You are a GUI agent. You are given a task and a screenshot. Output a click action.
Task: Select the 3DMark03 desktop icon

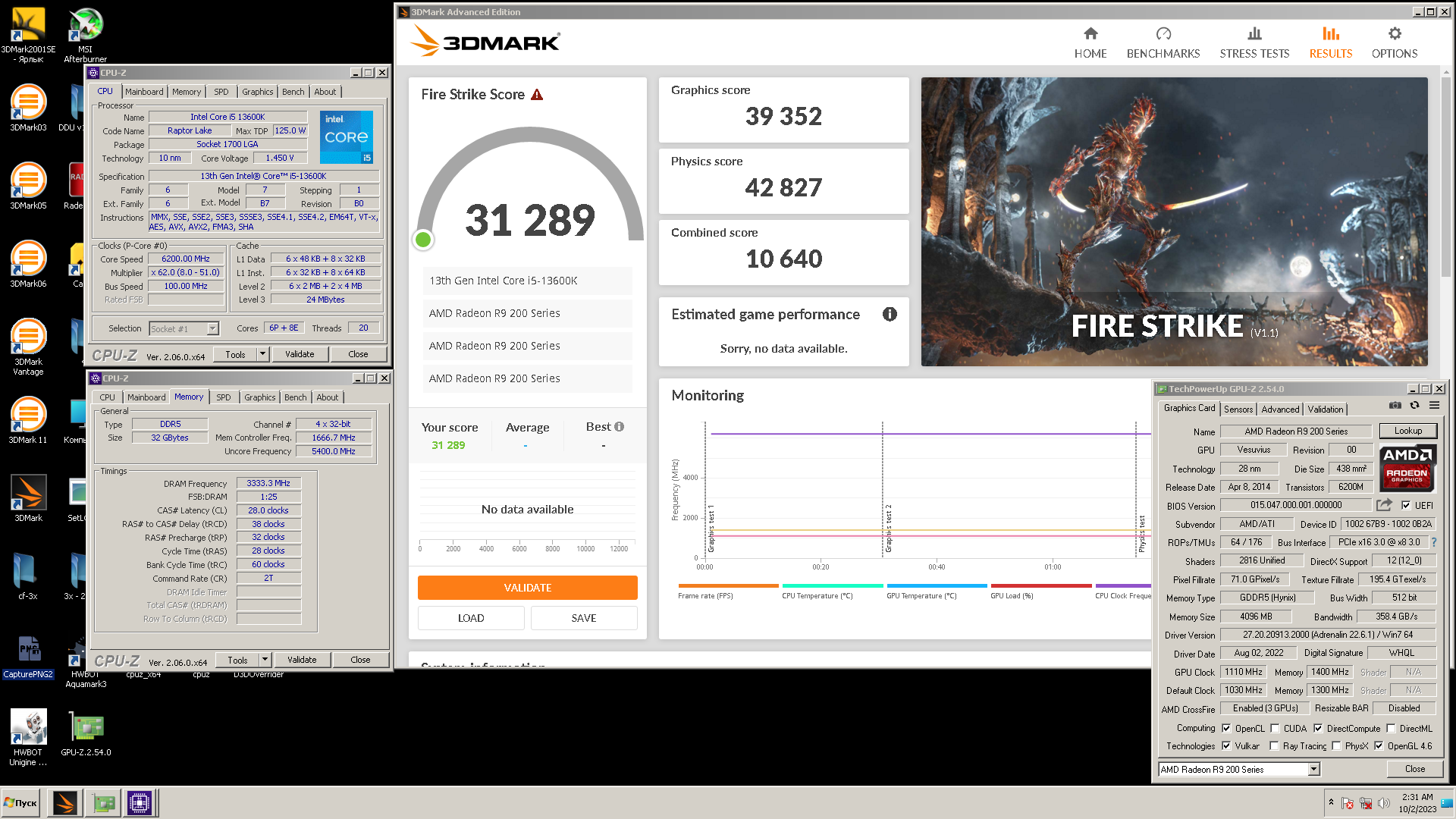[28, 107]
